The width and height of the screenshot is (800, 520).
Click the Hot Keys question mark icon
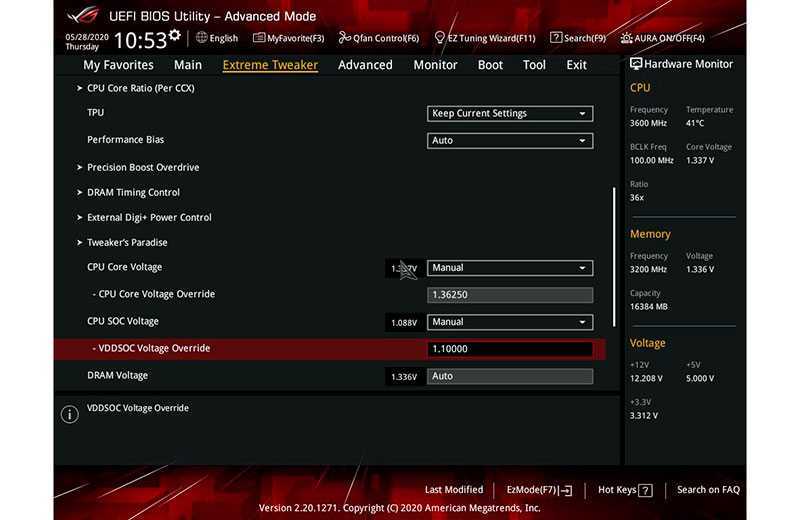pos(645,491)
